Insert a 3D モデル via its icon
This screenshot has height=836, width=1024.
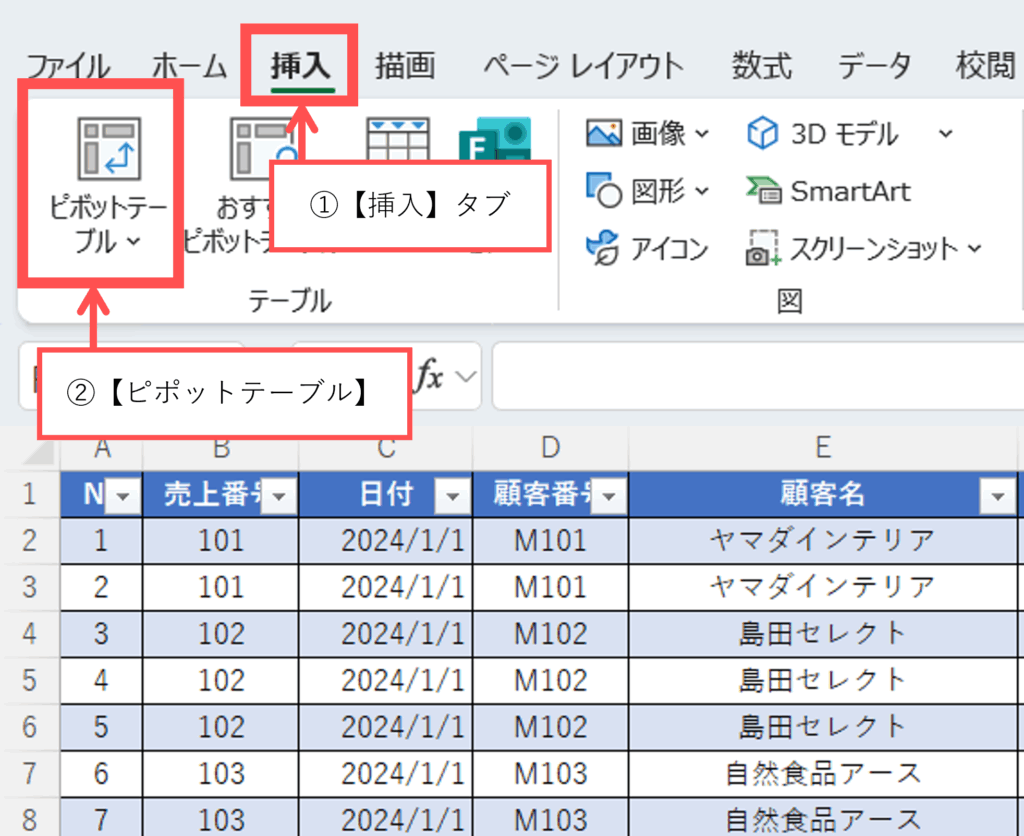tap(763, 133)
